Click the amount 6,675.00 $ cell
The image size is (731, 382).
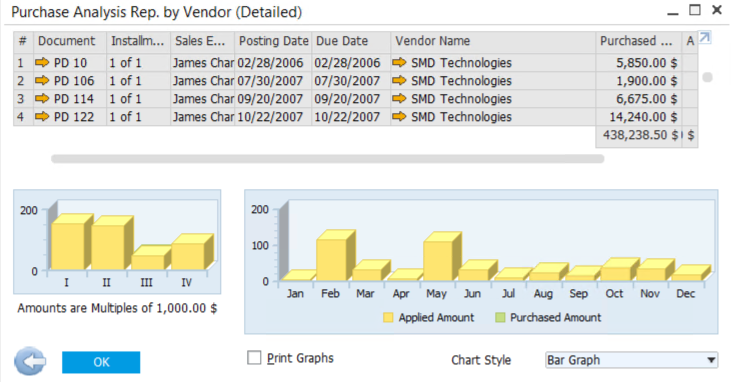(639, 99)
